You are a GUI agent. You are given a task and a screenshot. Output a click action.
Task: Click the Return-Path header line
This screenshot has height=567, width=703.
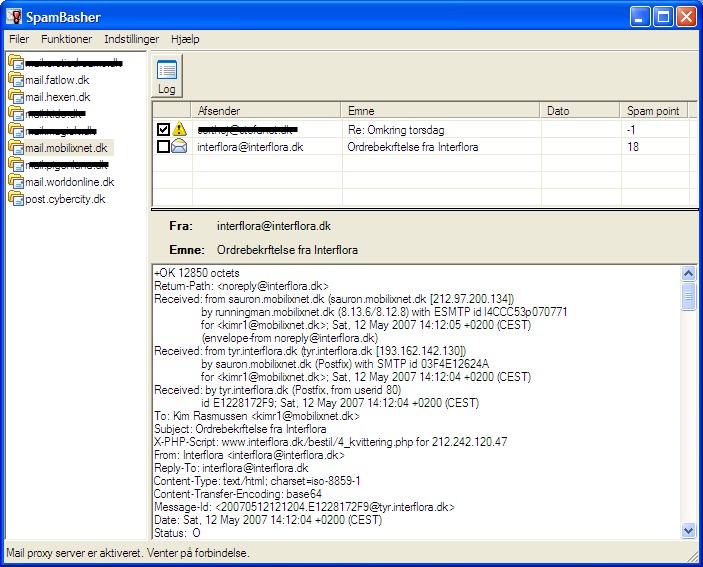(241, 286)
